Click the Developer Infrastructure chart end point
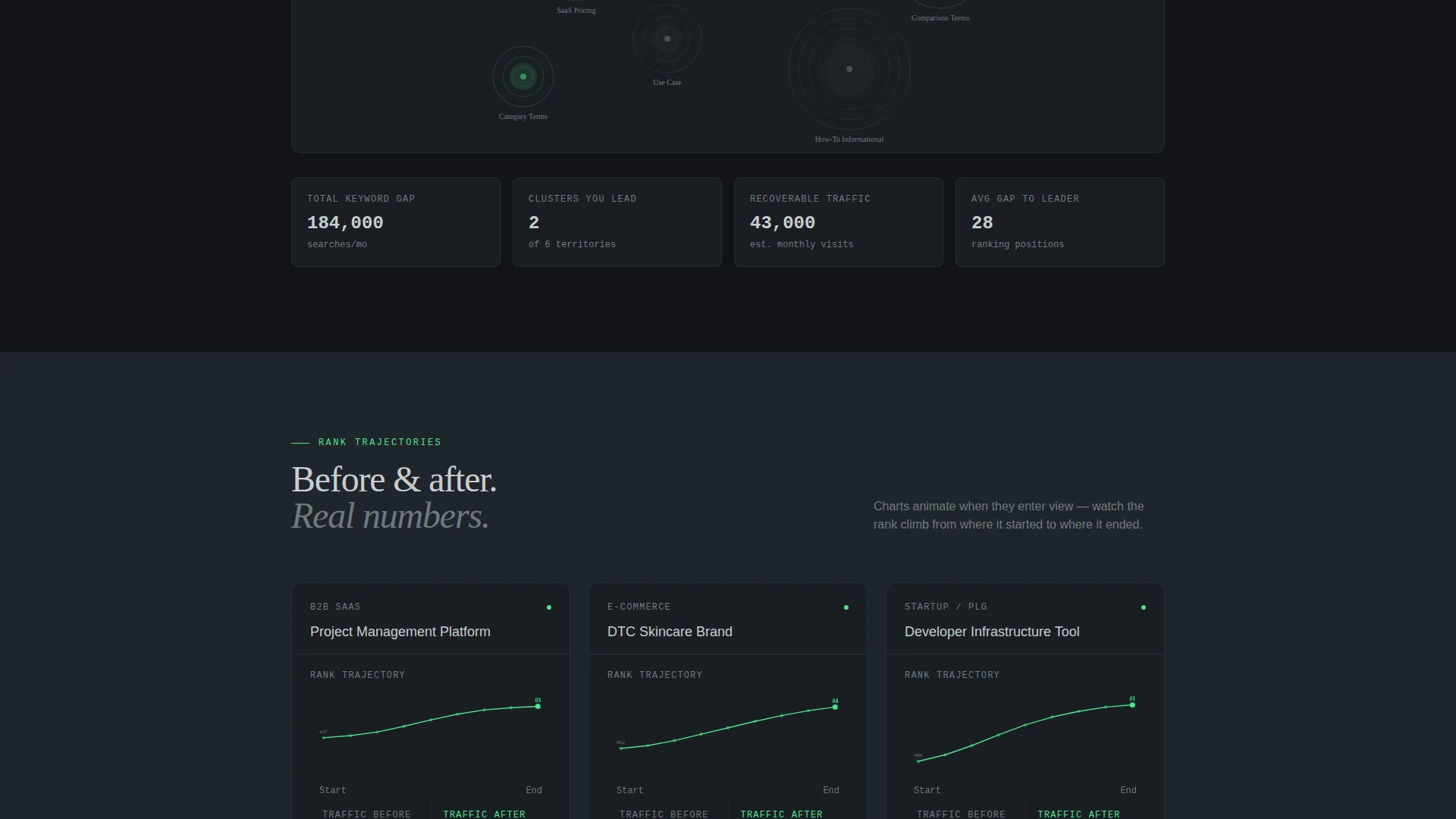 1132,705
